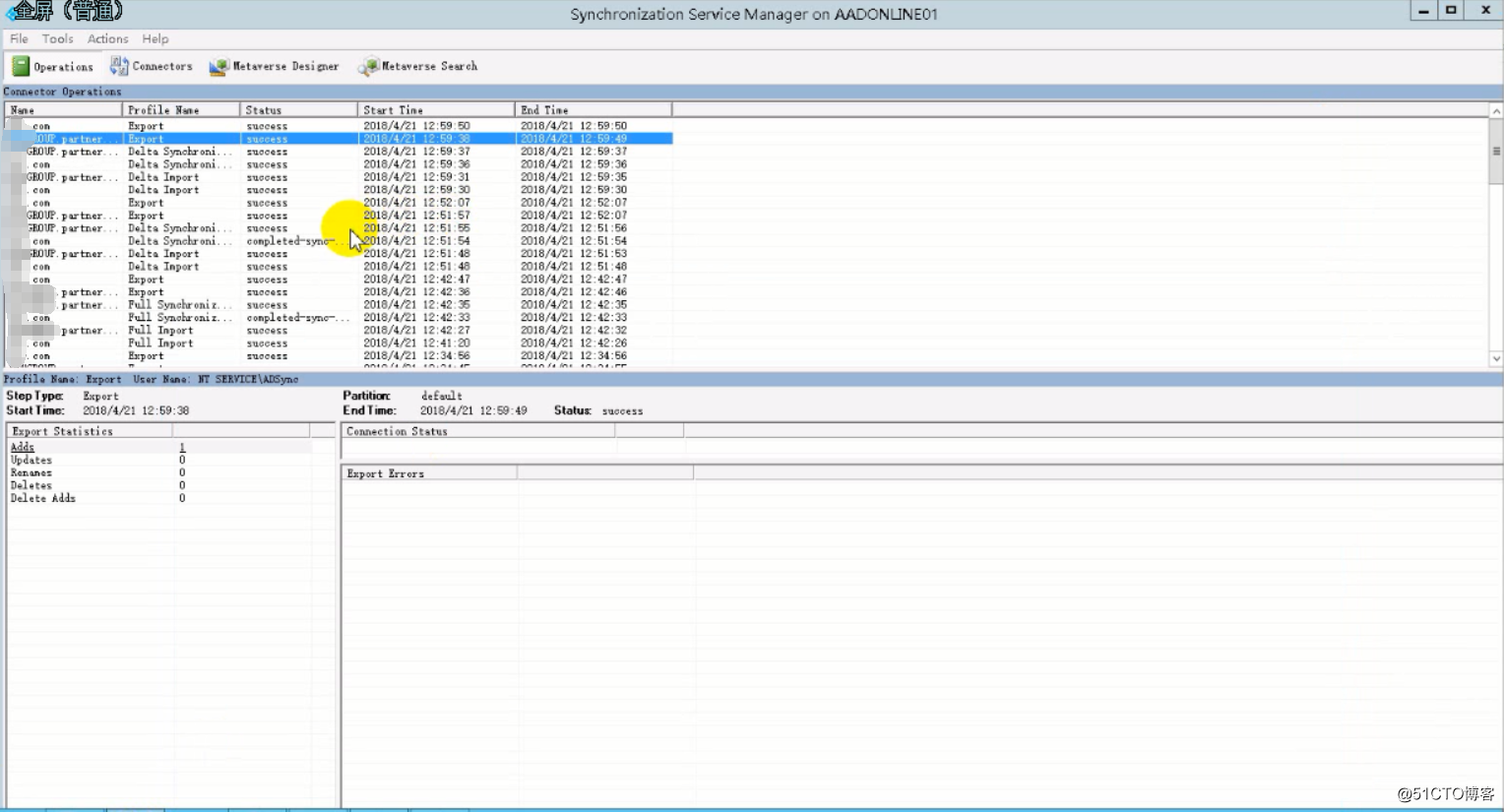Click the Delete Adds row in Export Statistics
This screenshot has height=812, width=1504.
click(159, 498)
